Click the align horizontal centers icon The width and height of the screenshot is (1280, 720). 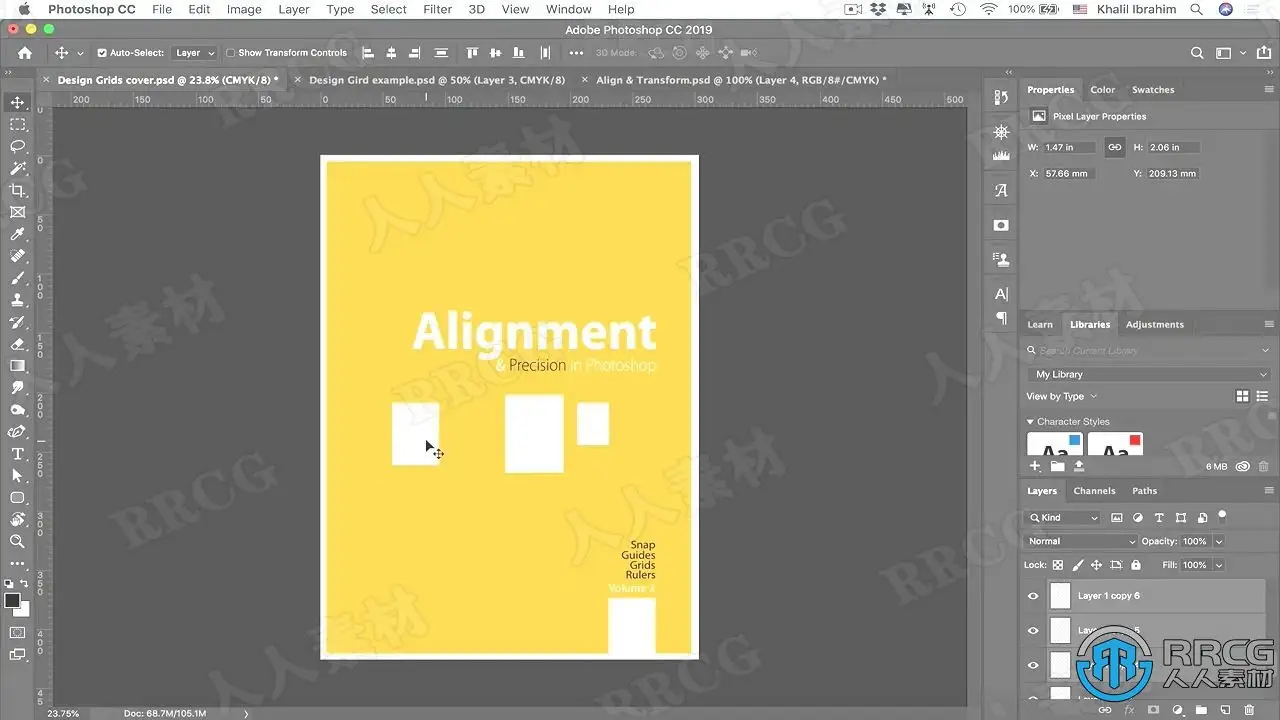391,53
